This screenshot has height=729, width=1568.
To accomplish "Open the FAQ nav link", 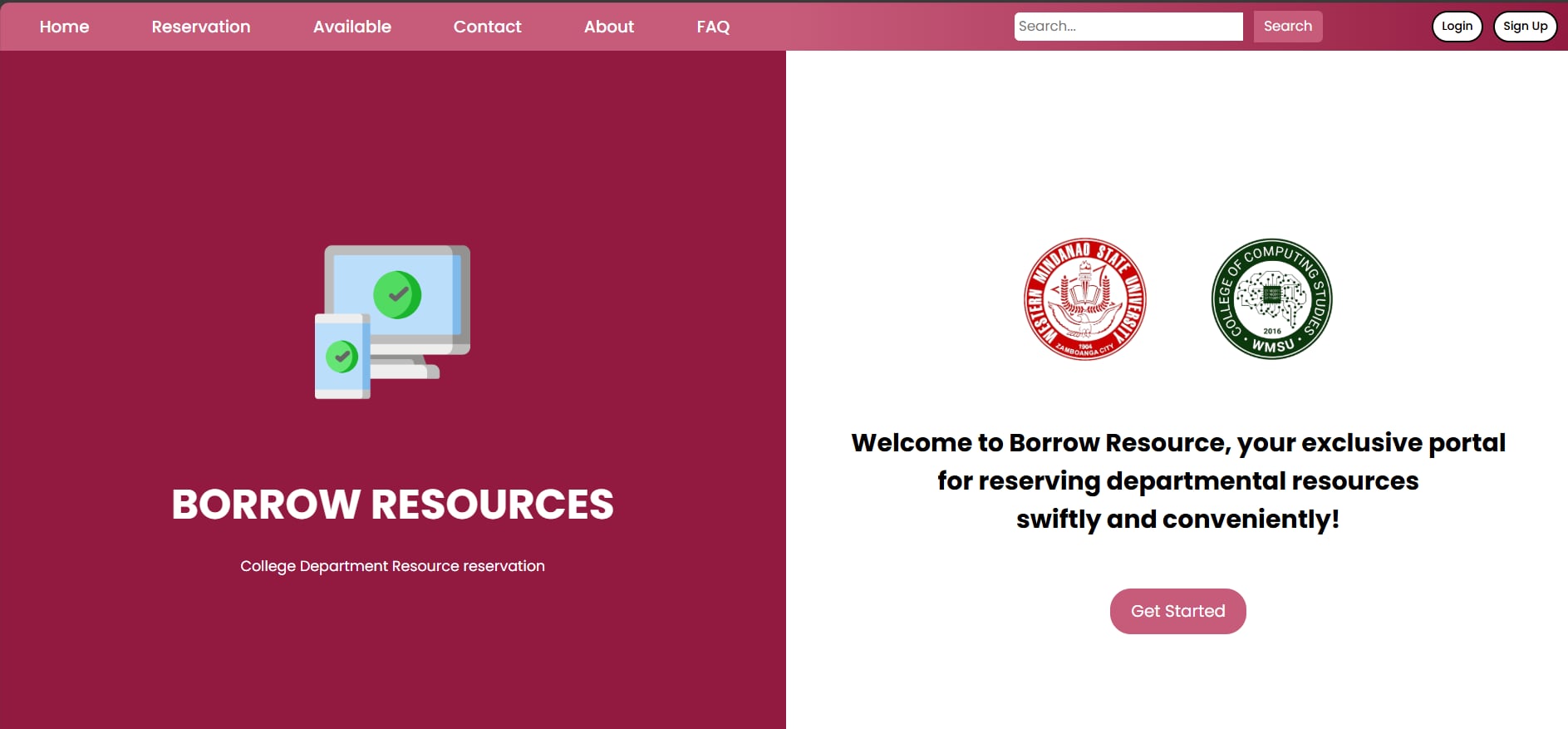I will point(713,27).
